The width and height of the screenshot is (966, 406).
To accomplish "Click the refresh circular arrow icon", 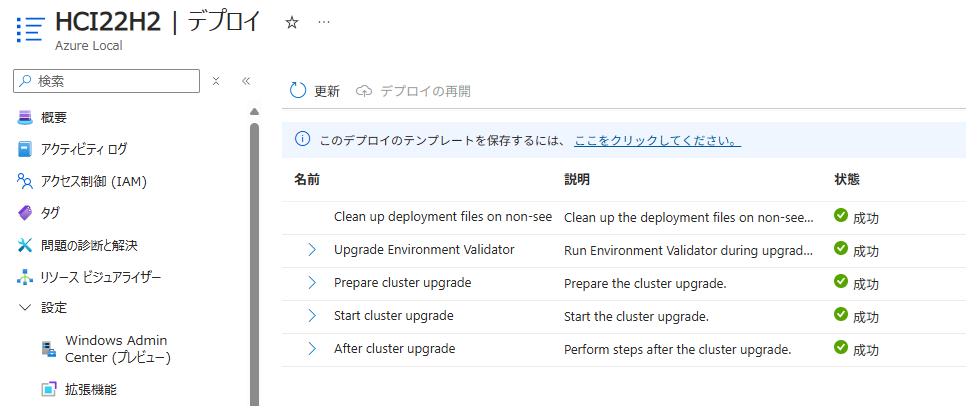I will coord(298,91).
